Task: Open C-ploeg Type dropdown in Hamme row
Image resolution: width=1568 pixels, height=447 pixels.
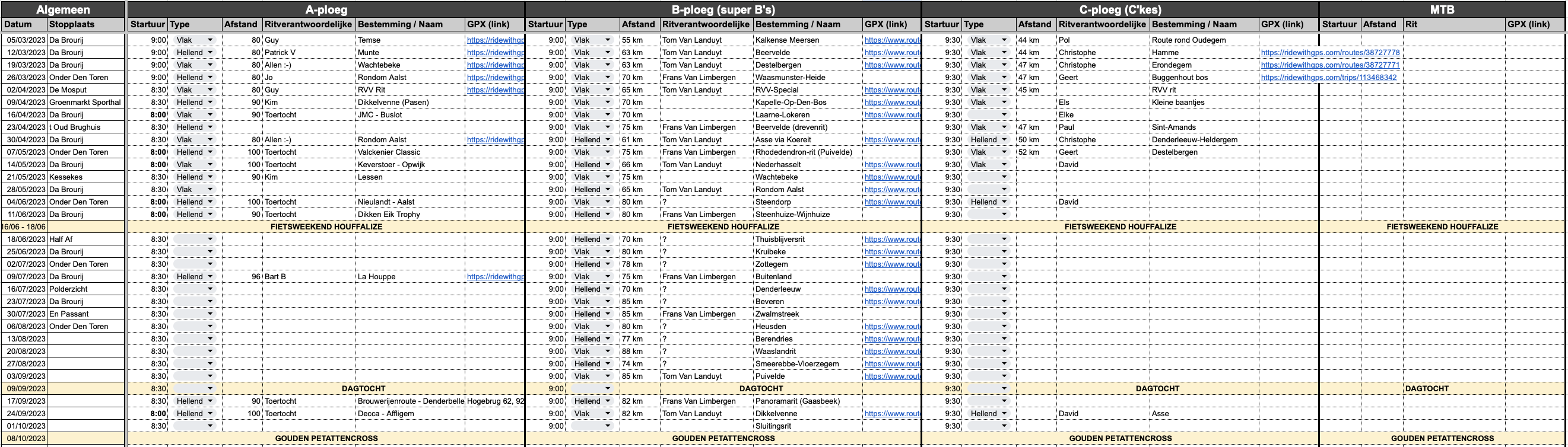Action: click(x=989, y=52)
